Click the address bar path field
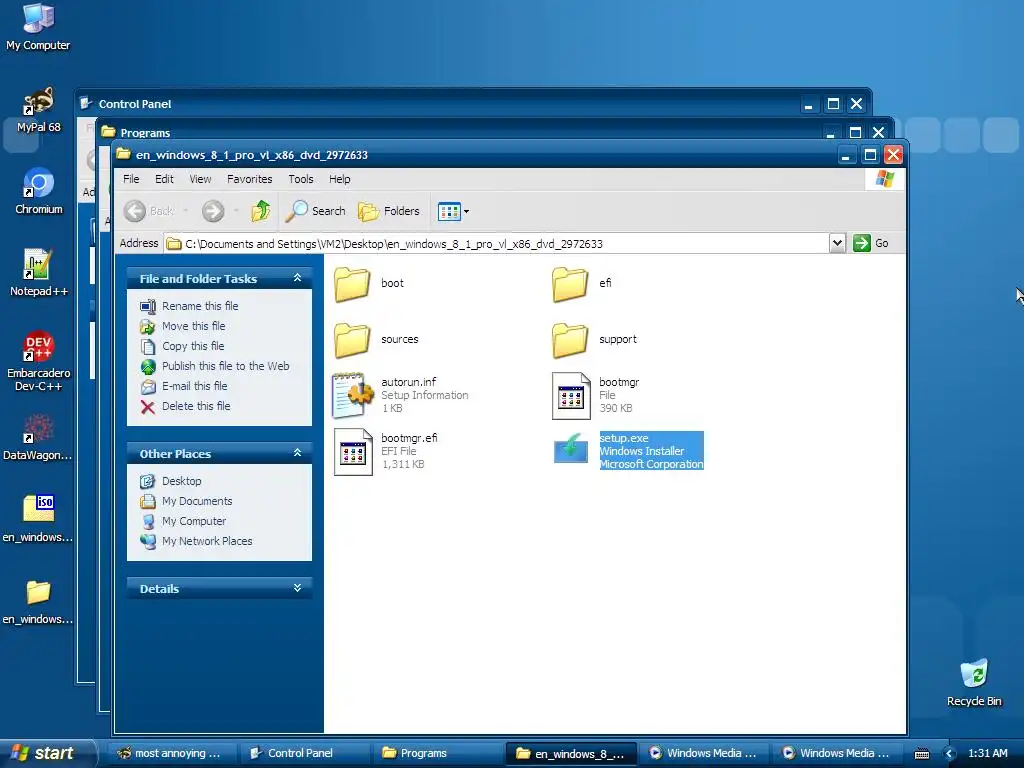The height and width of the screenshot is (768, 1024). pyautogui.click(x=496, y=244)
